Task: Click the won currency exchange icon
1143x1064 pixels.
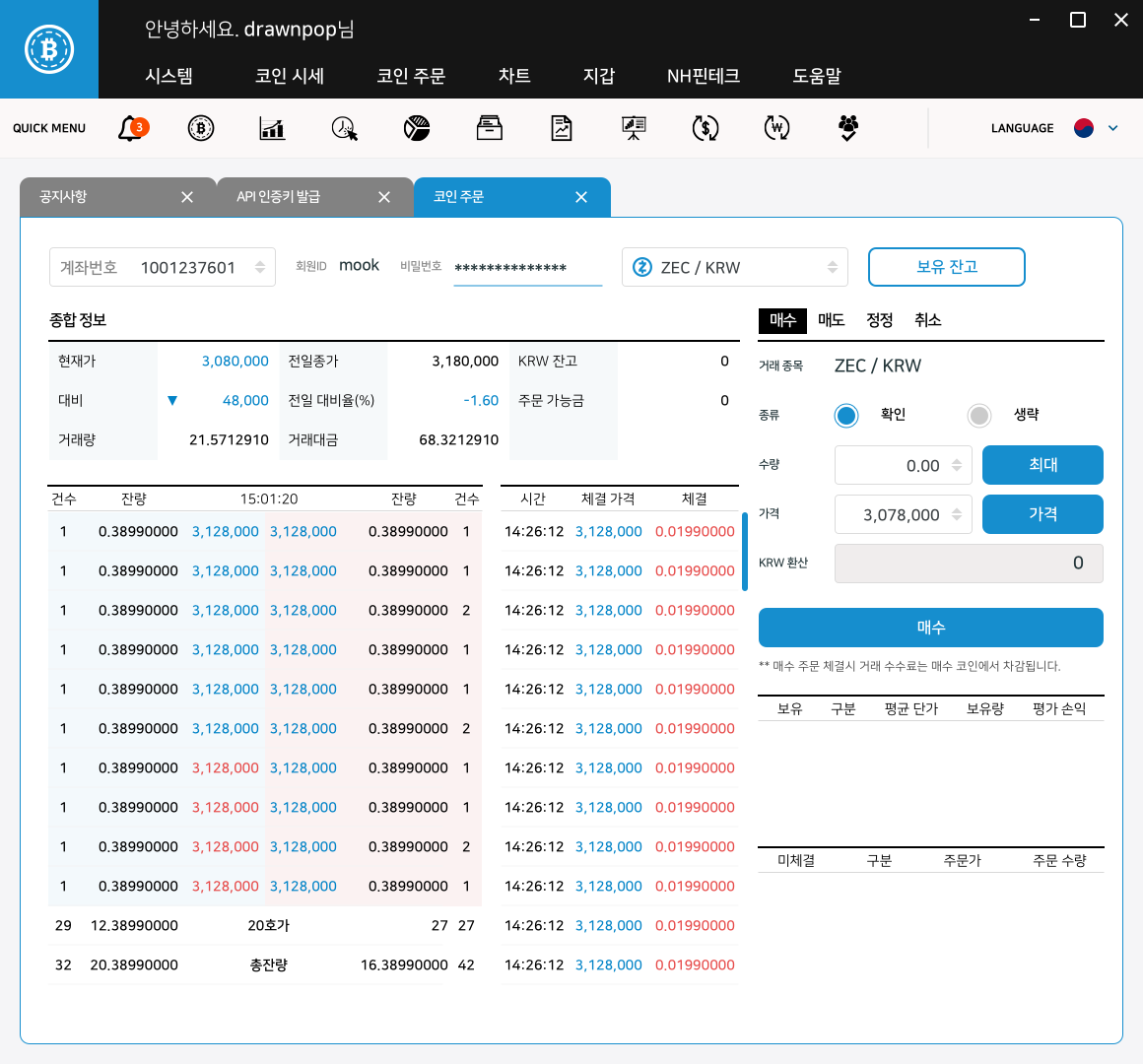Action: pyautogui.click(x=777, y=128)
